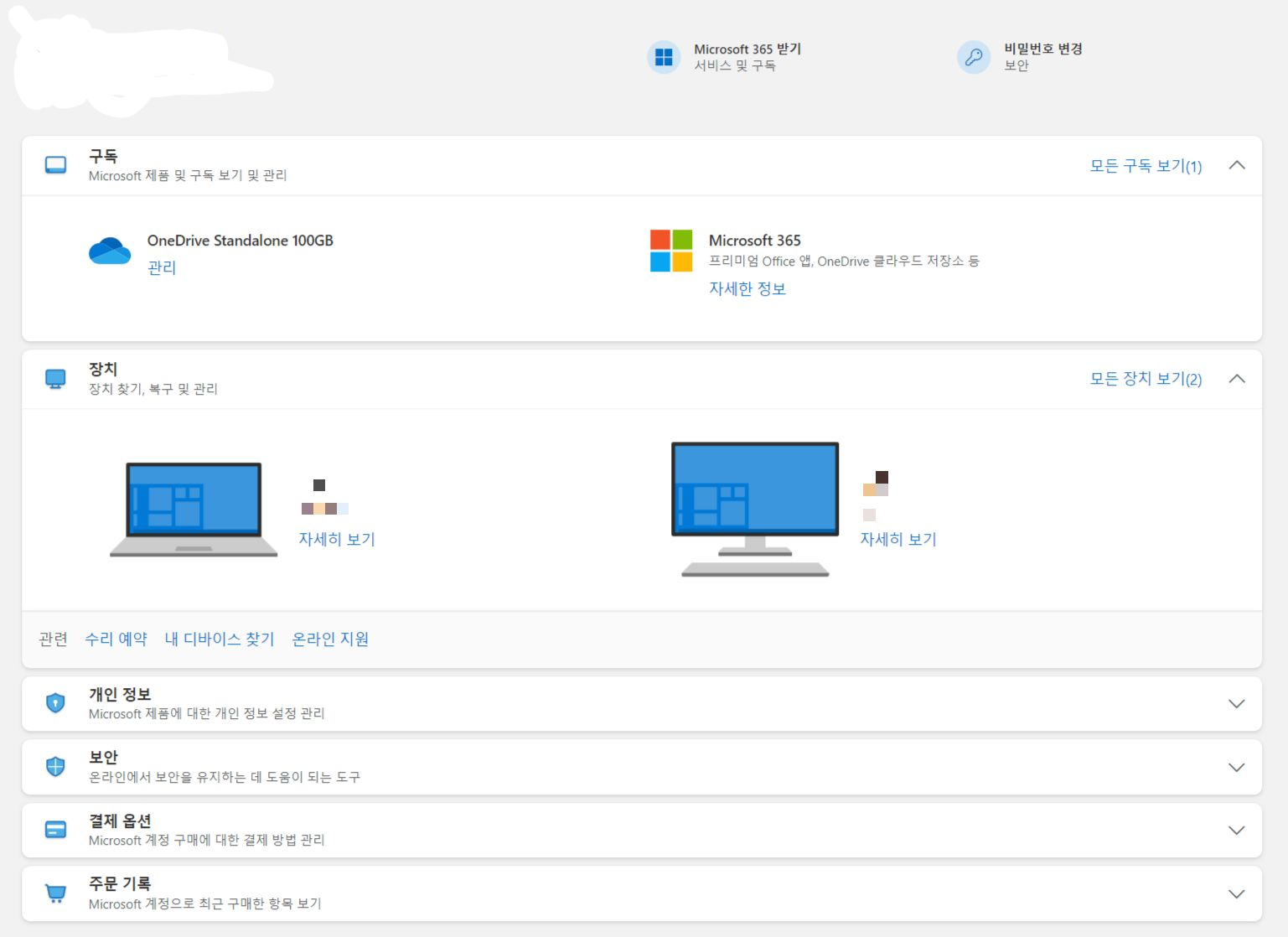The height and width of the screenshot is (937, 1288).
Task: Click the Microsoft 365 받기 windows icon
Action: 664,57
